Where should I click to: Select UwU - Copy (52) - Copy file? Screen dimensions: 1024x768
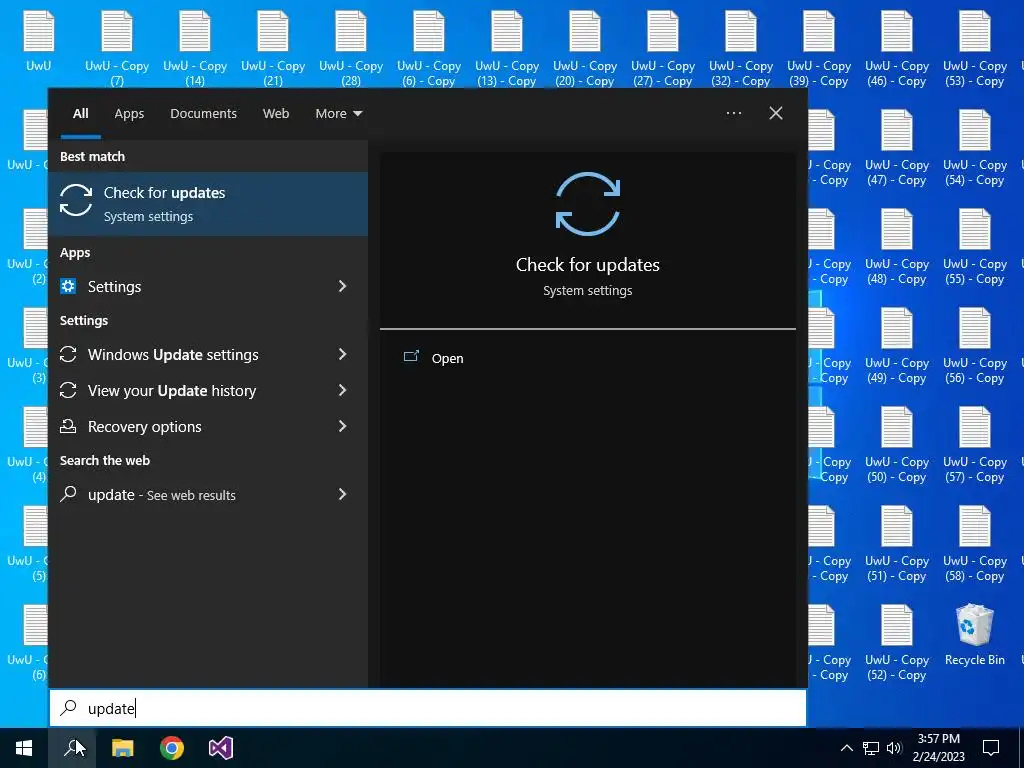point(897,641)
